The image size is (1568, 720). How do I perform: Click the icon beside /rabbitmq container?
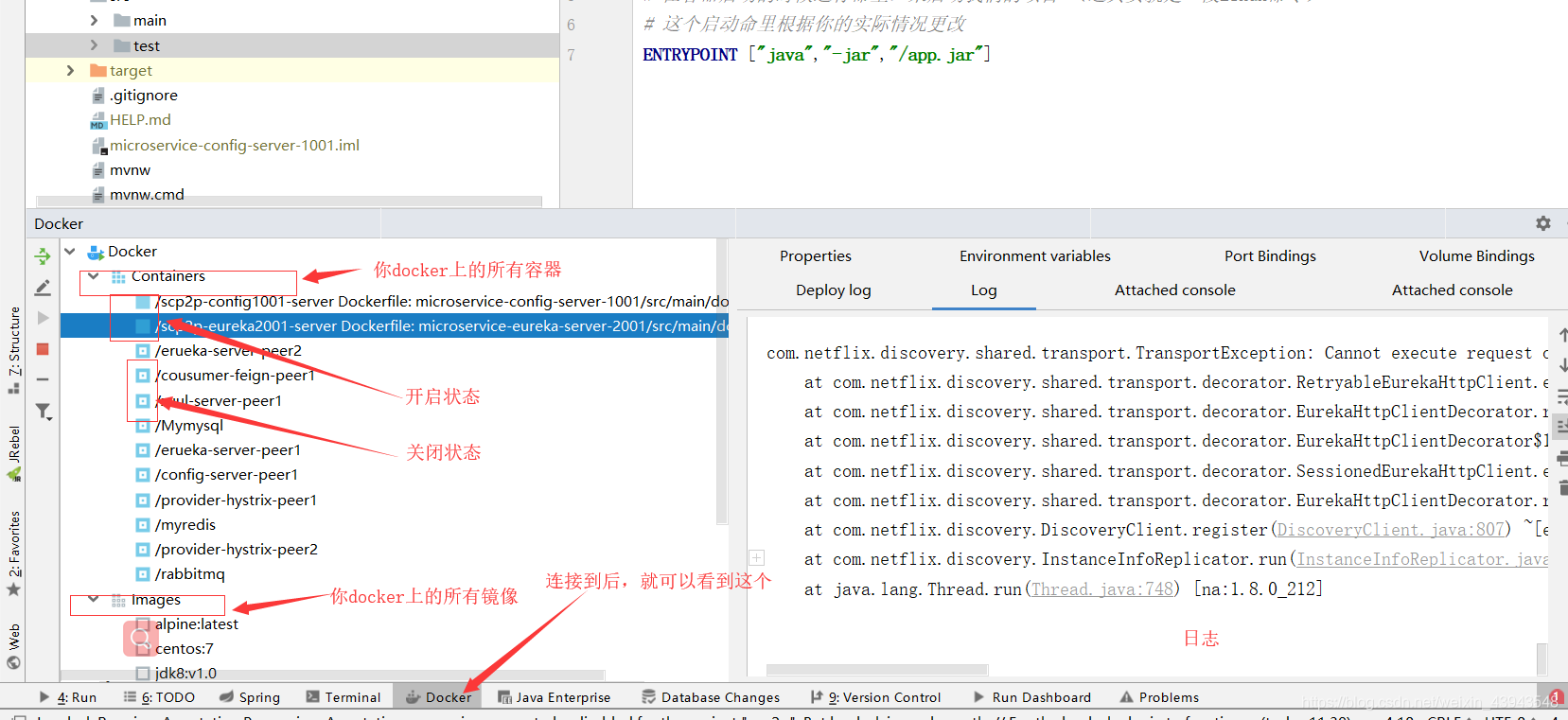point(143,574)
